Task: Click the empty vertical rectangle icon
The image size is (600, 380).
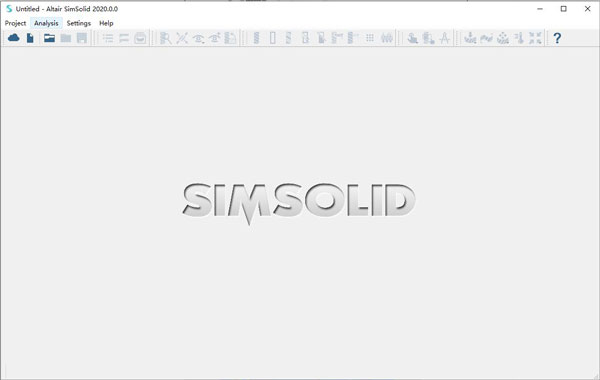Action: [272, 38]
